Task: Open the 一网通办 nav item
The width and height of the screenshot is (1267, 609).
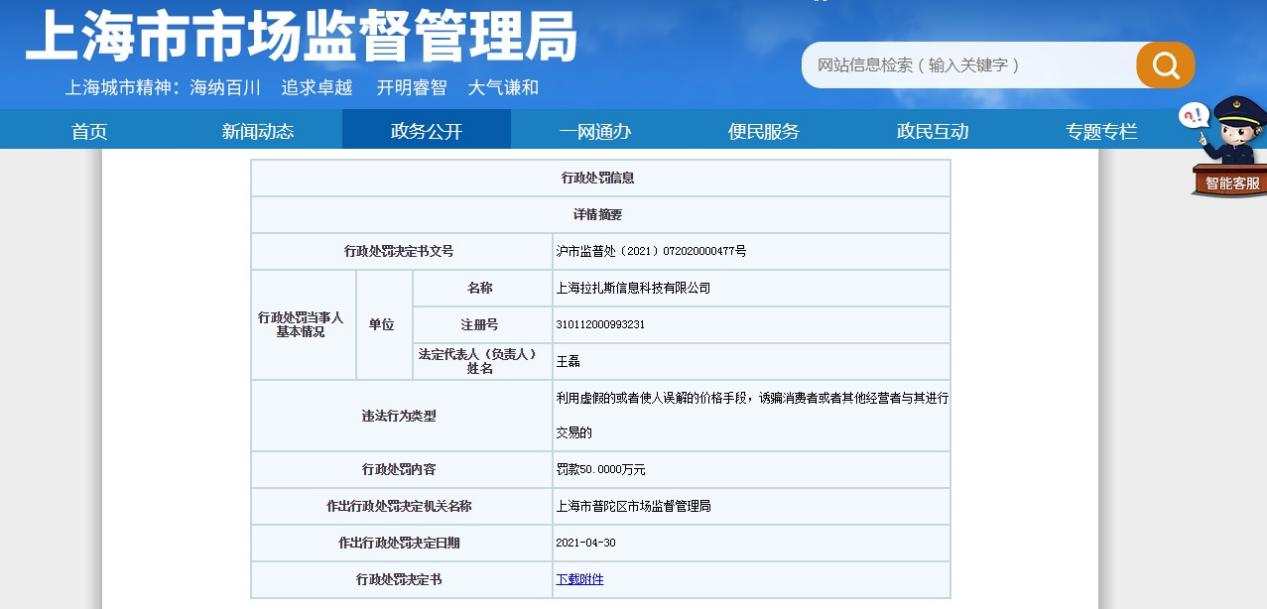Action: click(x=595, y=131)
